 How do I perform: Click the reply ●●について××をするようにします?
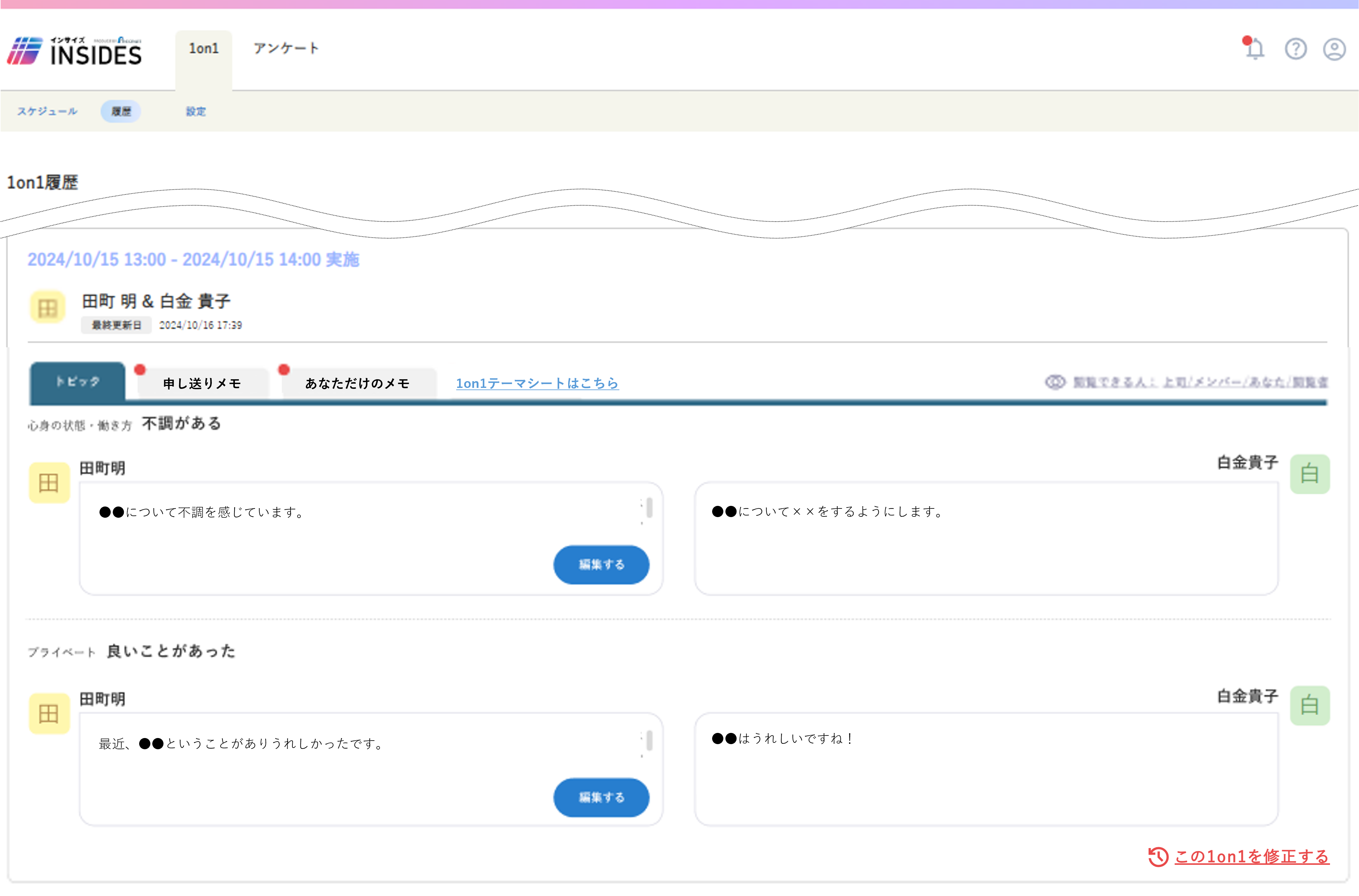(x=986, y=538)
